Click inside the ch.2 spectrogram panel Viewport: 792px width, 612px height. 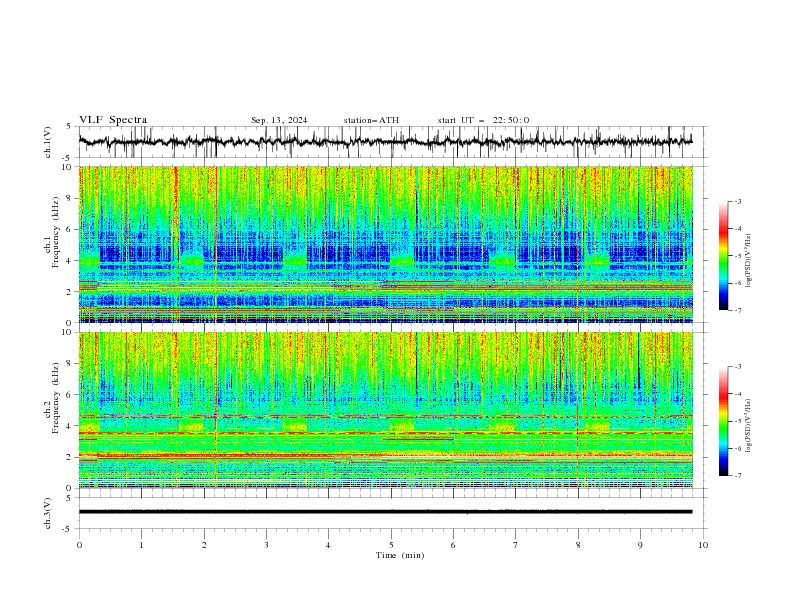pos(385,410)
